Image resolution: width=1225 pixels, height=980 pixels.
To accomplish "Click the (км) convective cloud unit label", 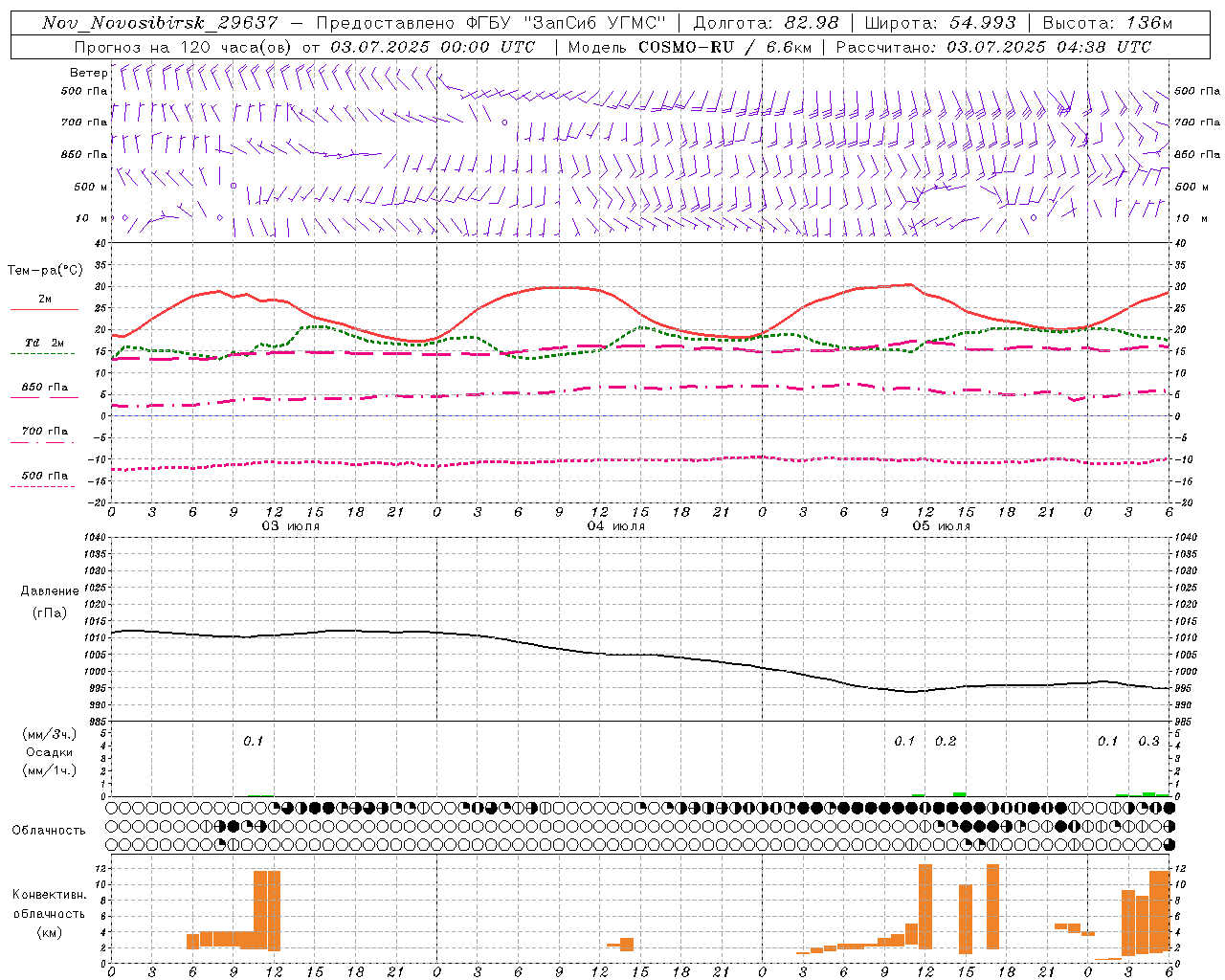I will click(x=50, y=932).
